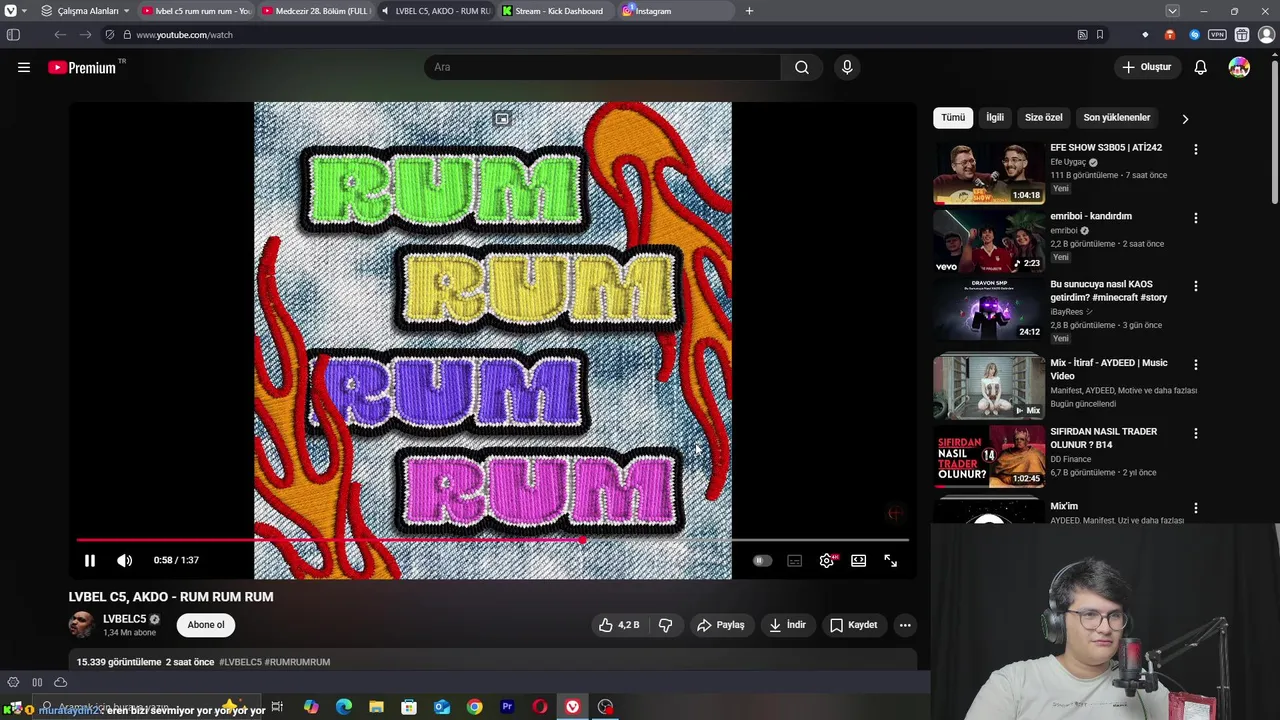Start voice search with the microphone
The image size is (1280, 720).
847,67
